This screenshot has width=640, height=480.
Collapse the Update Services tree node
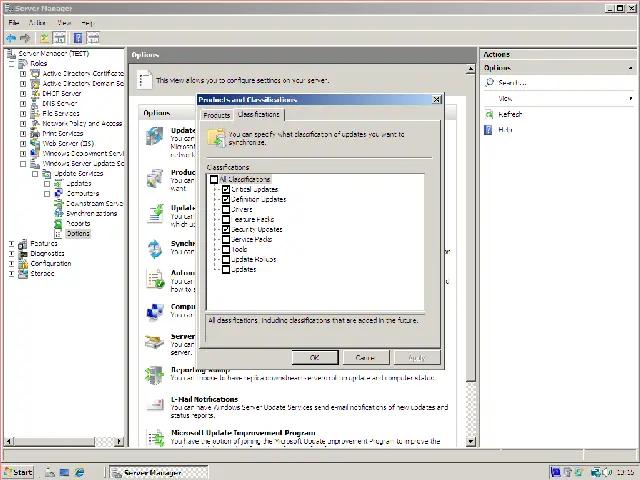35,174
